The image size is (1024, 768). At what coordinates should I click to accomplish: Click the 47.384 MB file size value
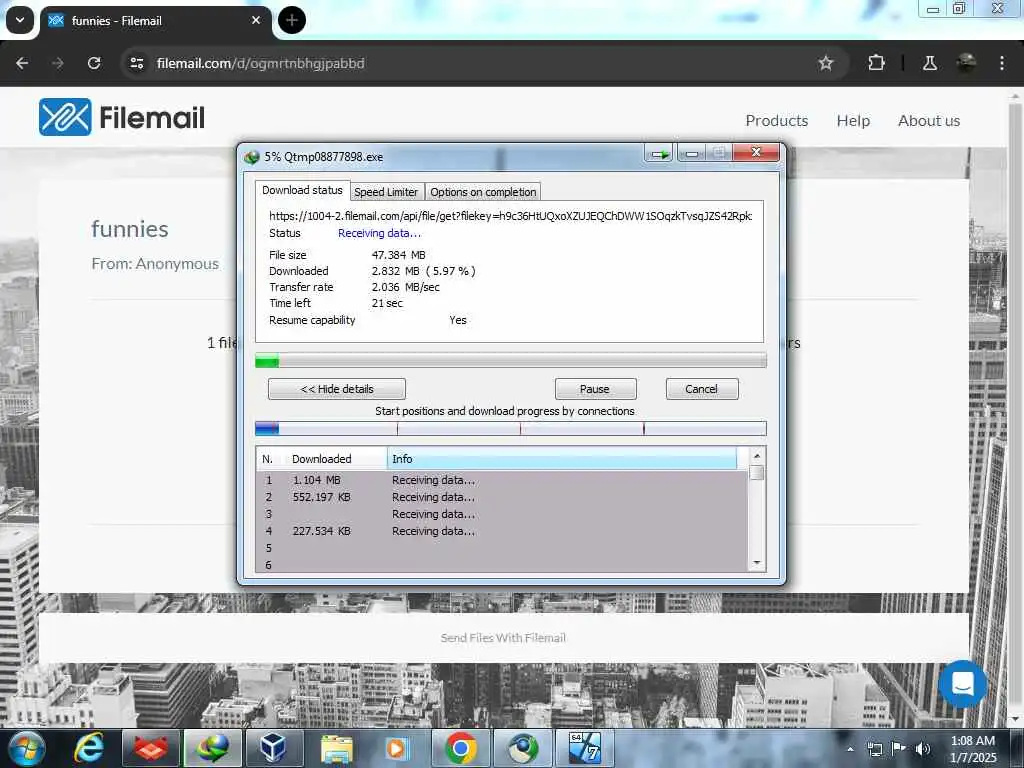tap(398, 255)
